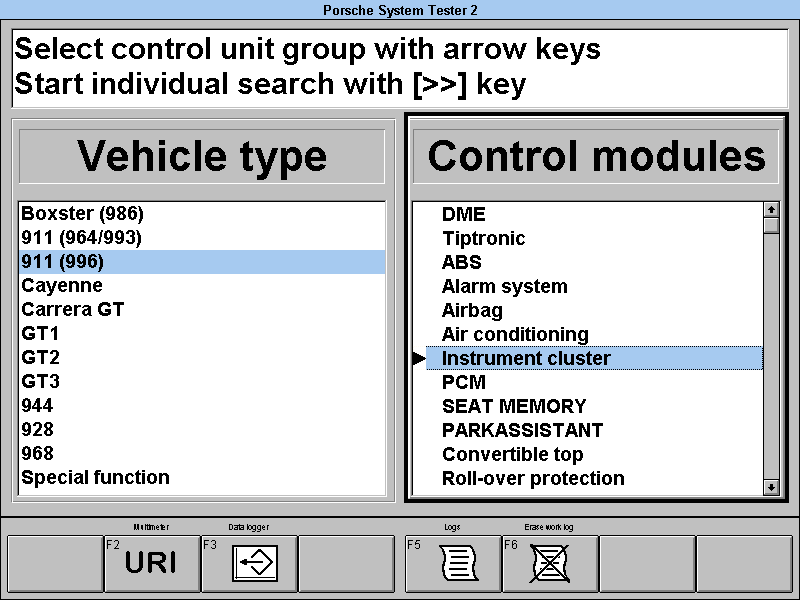Open Special function in vehicle list

[202, 477]
